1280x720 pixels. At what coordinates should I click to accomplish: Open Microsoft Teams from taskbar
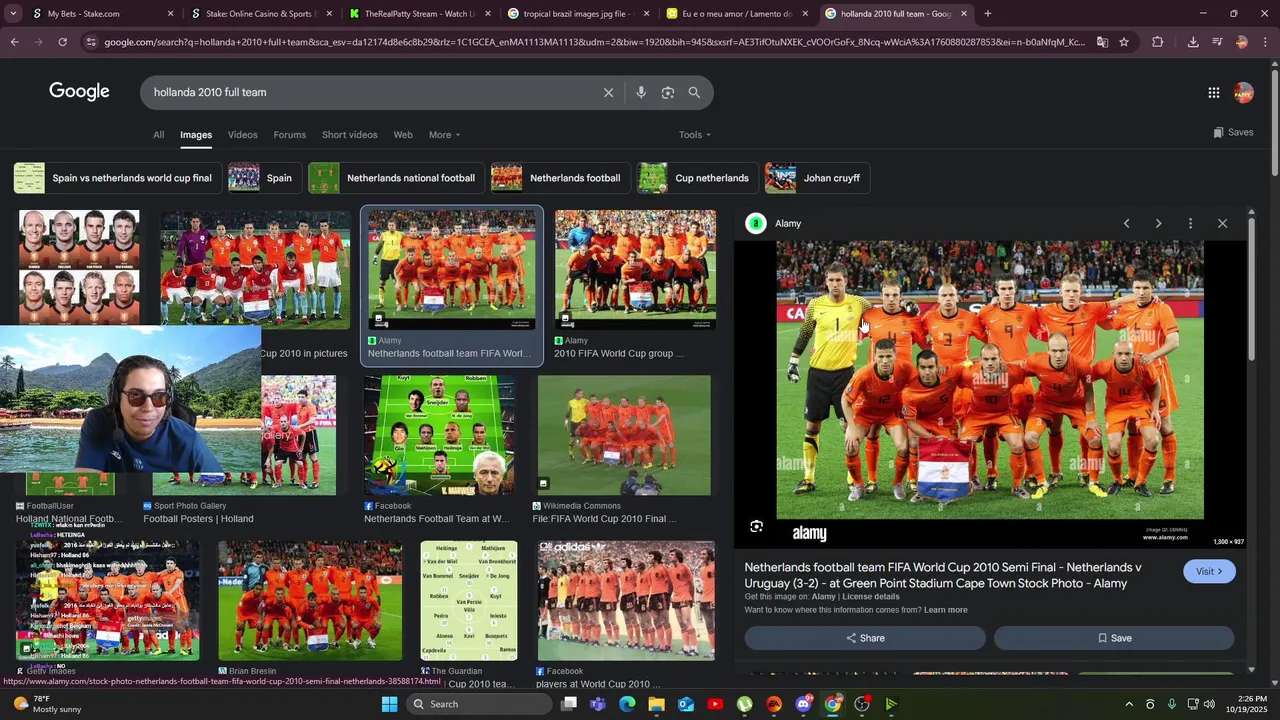(598, 704)
